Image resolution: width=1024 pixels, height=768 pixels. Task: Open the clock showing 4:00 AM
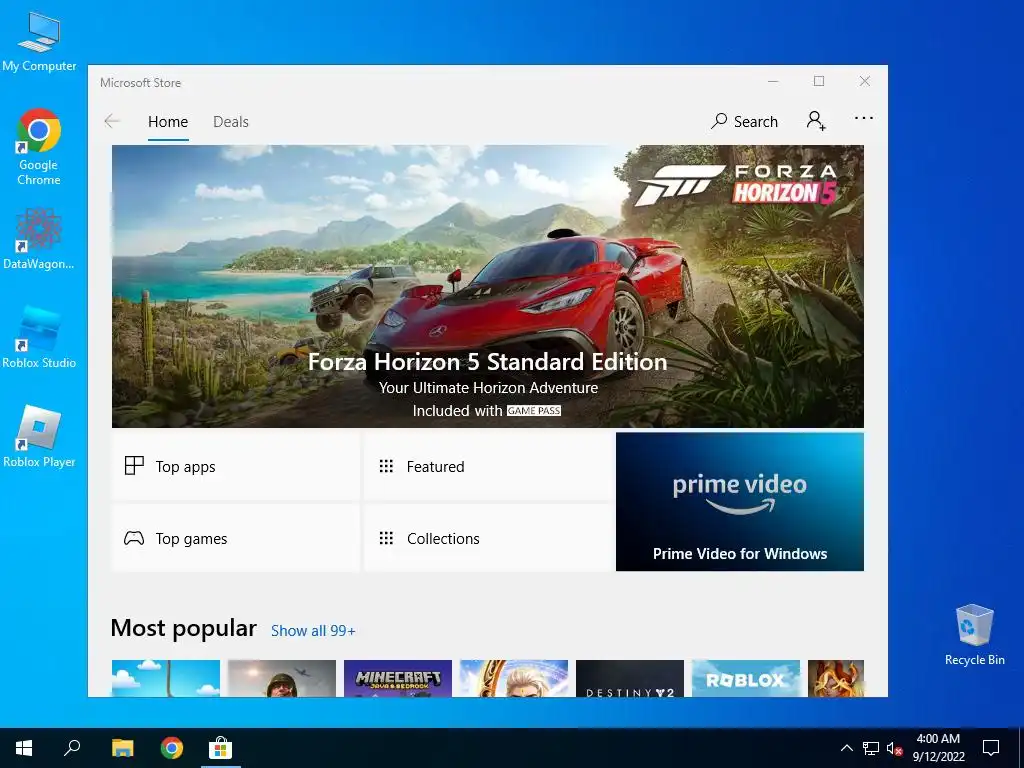click(x=938, y=748)
